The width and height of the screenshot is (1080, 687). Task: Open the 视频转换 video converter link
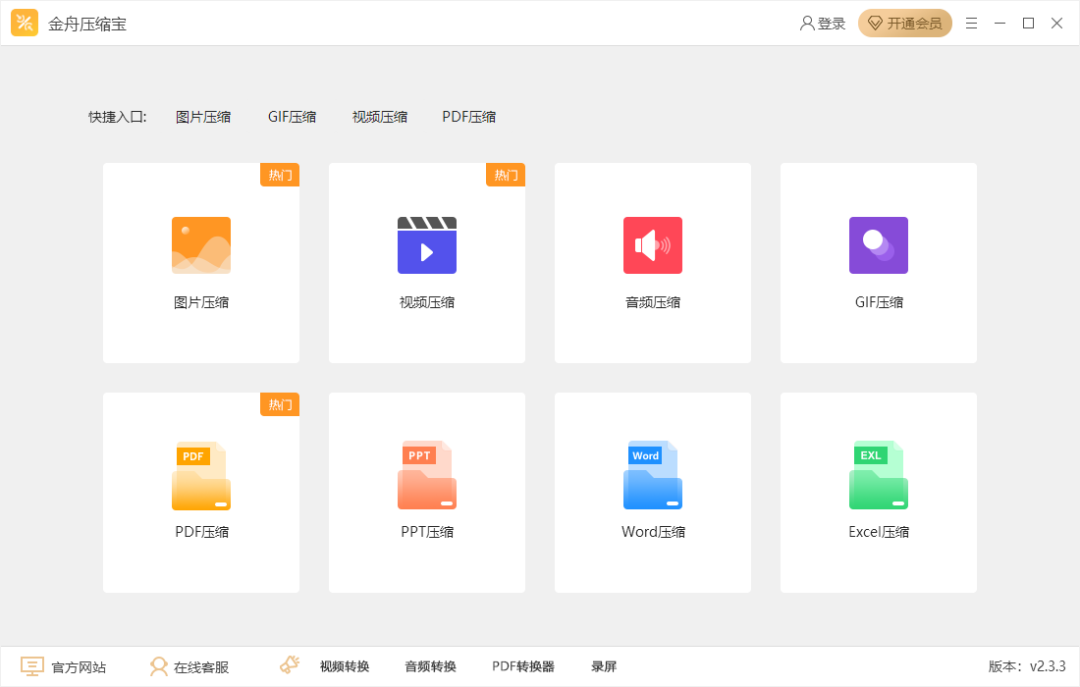(344, 666)
